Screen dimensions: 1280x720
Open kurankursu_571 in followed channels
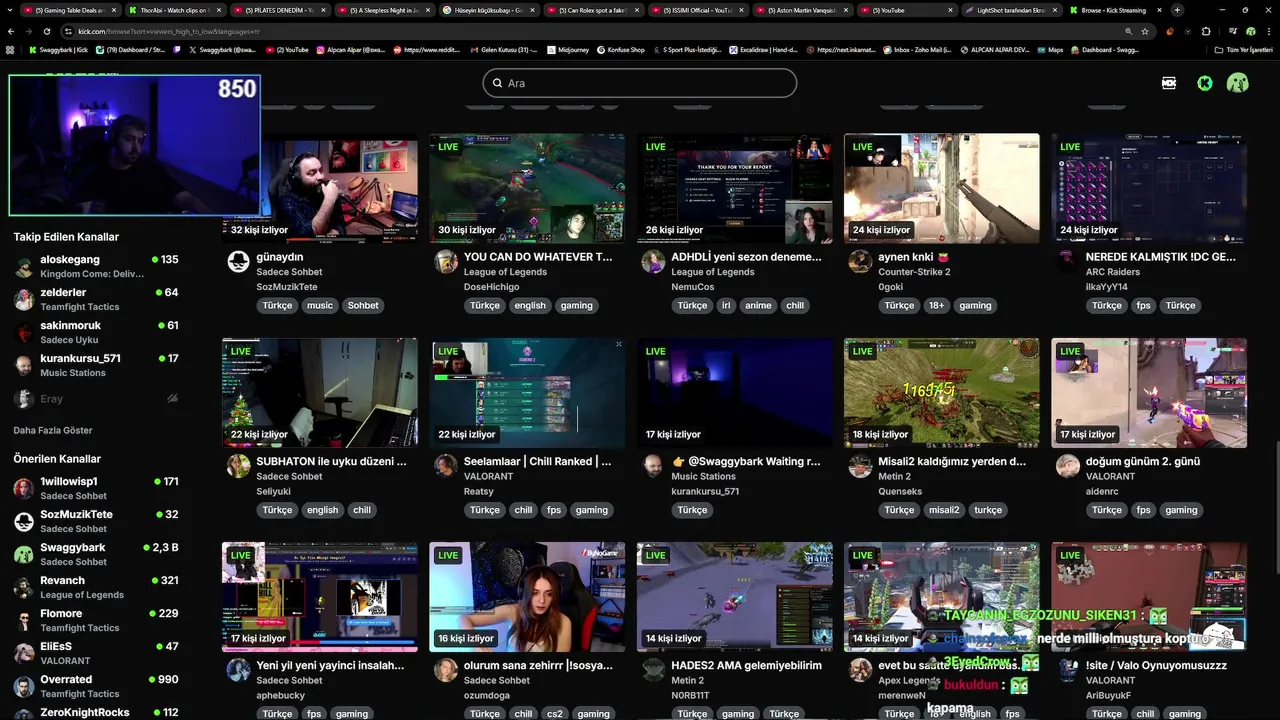point(97,365)
